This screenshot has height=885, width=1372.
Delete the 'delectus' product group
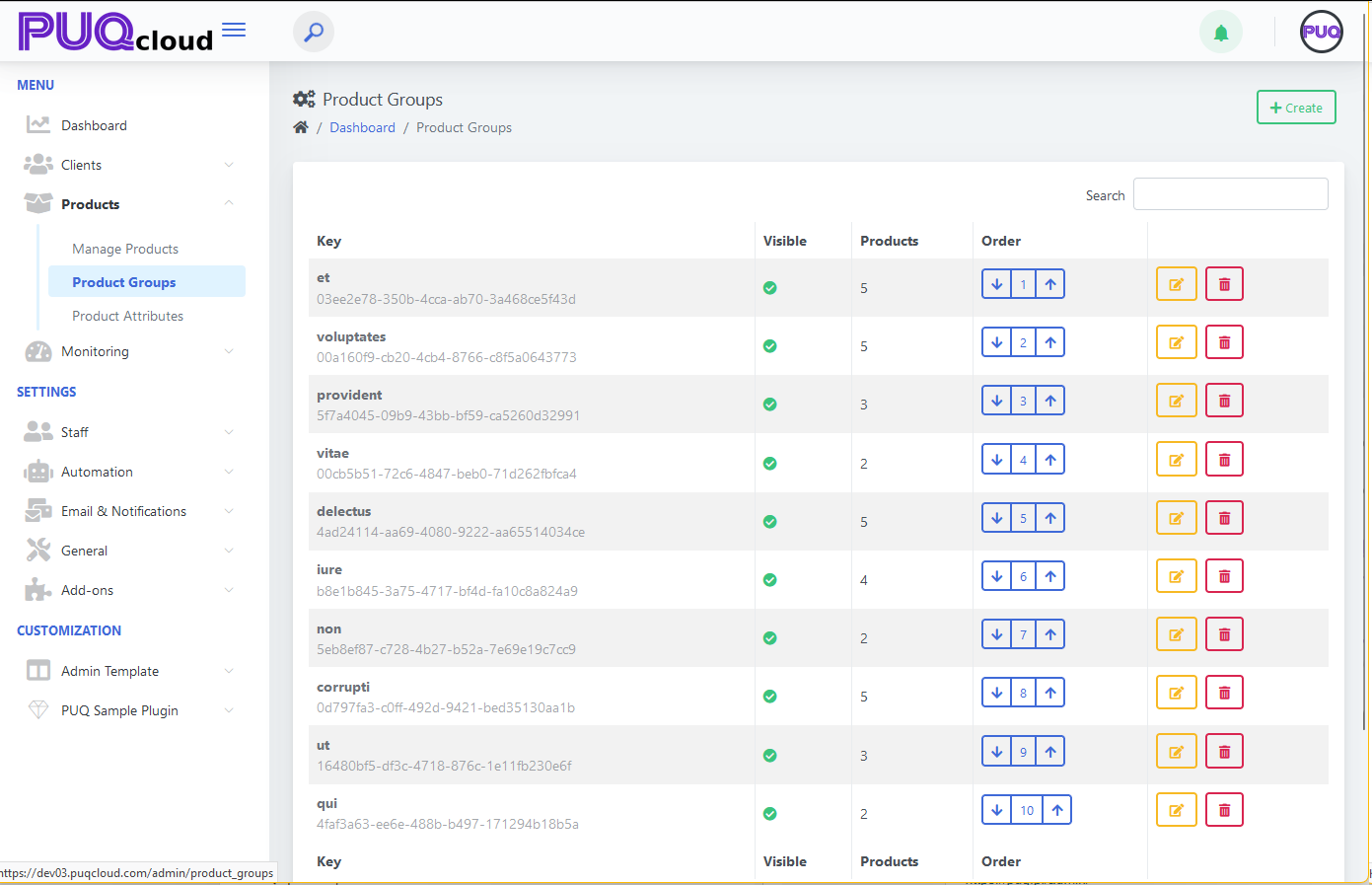pos(1224,518)
